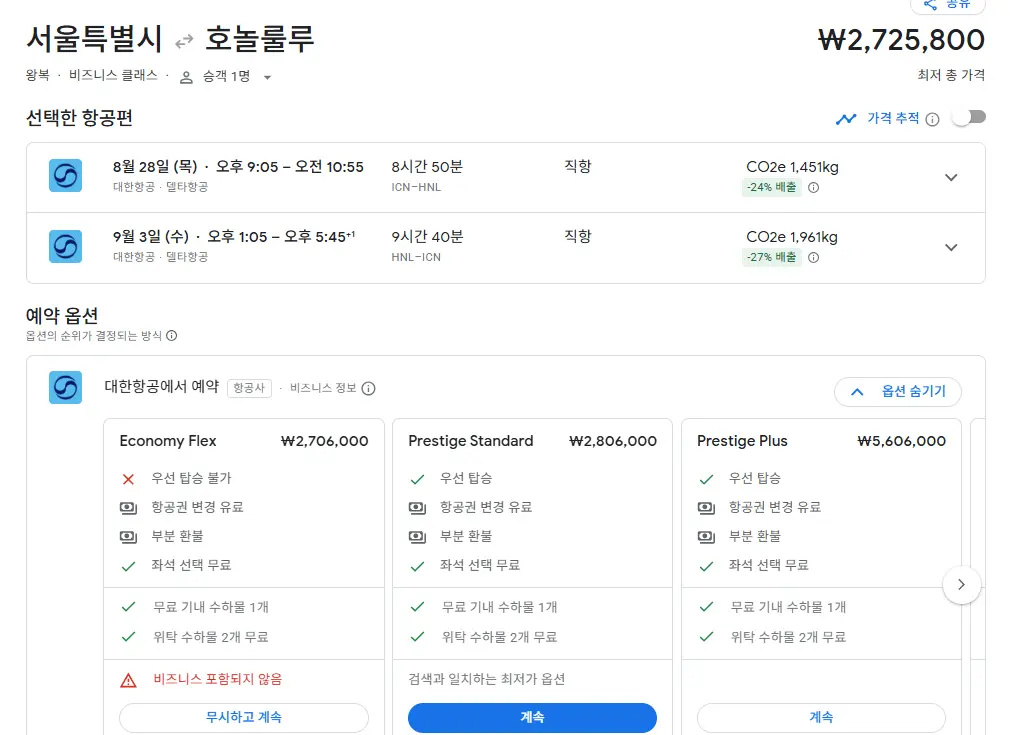Click the ₩2,706,000 Economy Flex price
The height and width of the screenshot is (735, 1010).
[x=325, y=441]
